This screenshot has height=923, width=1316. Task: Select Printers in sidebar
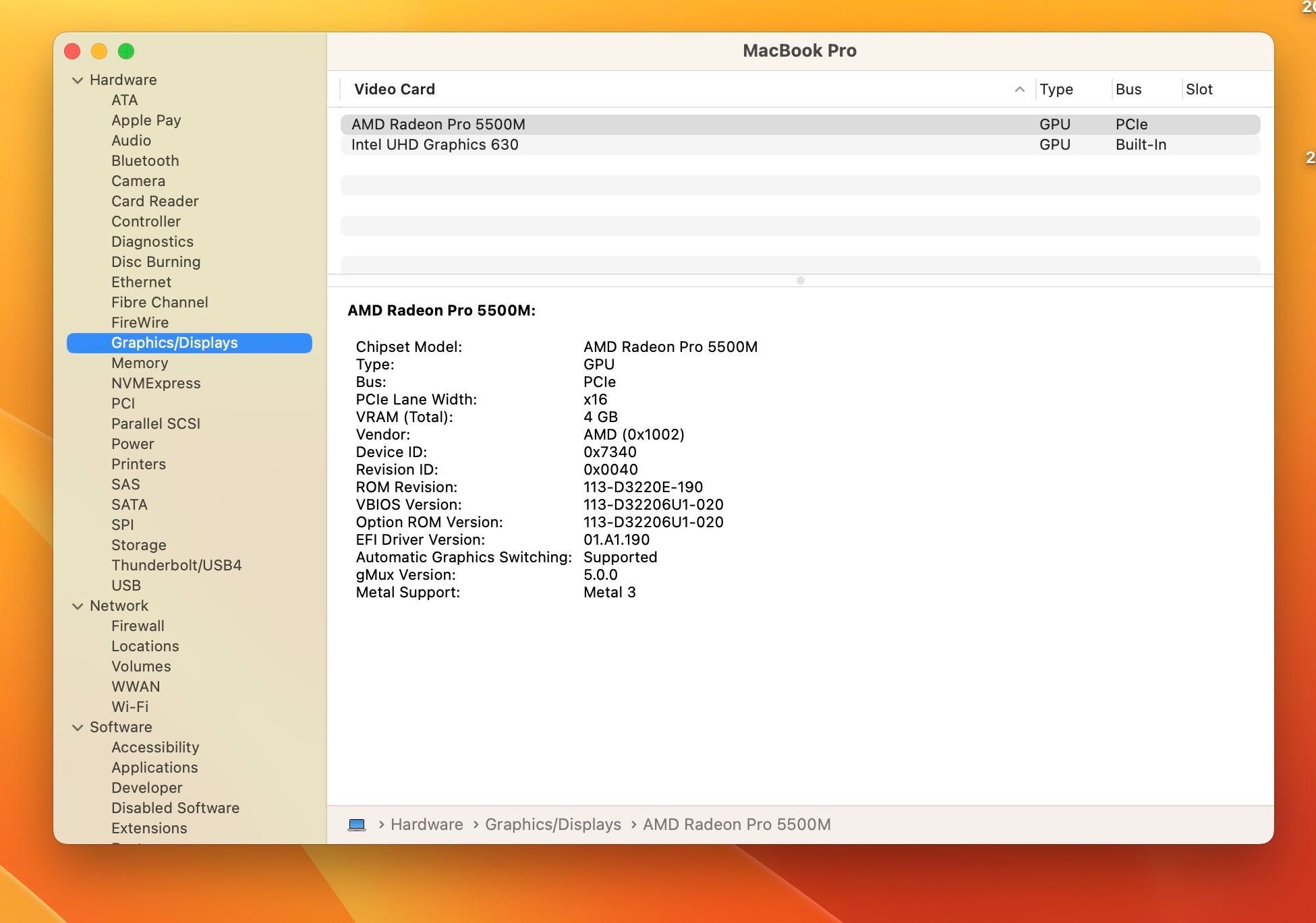pyautogui.click(x=138, y=464)
